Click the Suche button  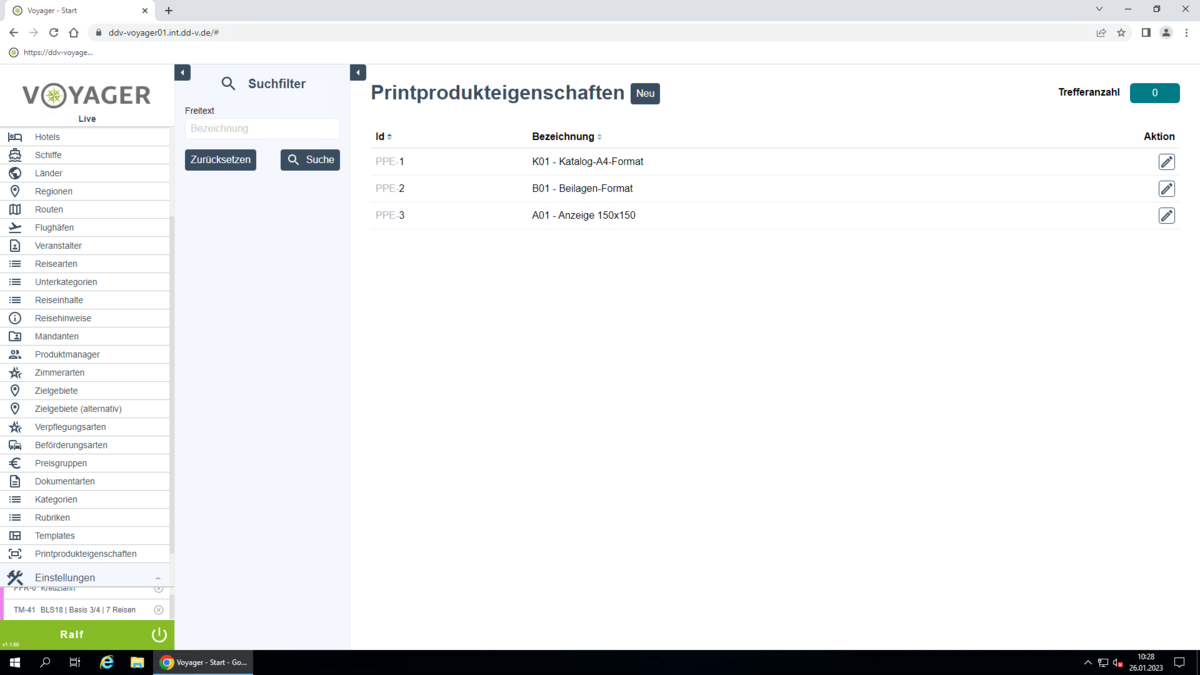coord(310,160)
